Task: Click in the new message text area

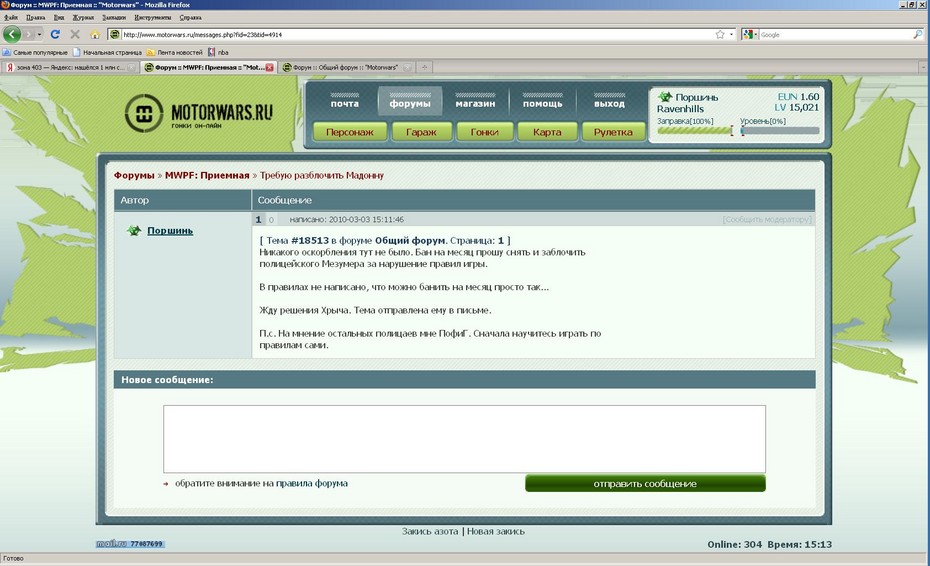Action: (x=464, y=439)
